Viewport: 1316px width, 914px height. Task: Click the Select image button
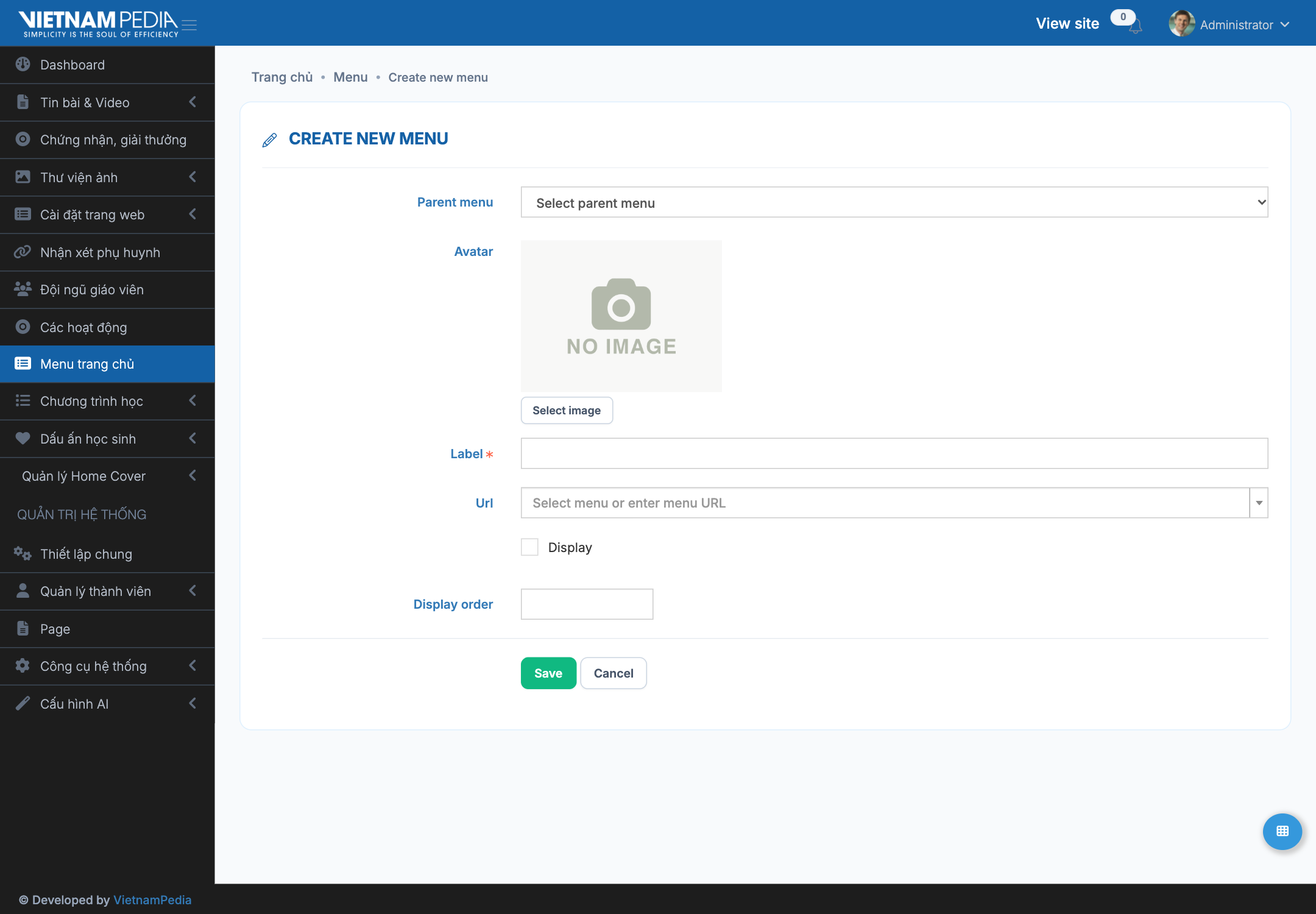[567, 411]
